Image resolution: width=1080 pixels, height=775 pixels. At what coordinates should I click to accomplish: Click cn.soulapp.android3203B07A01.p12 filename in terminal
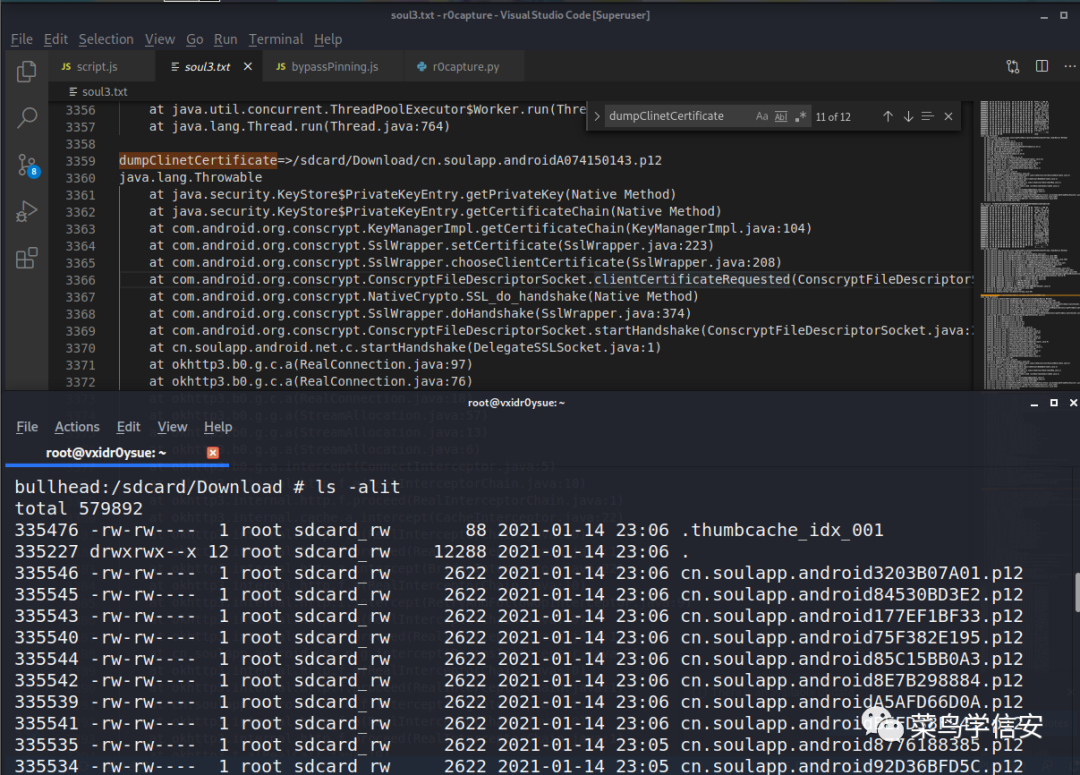[x=851, y=573]
